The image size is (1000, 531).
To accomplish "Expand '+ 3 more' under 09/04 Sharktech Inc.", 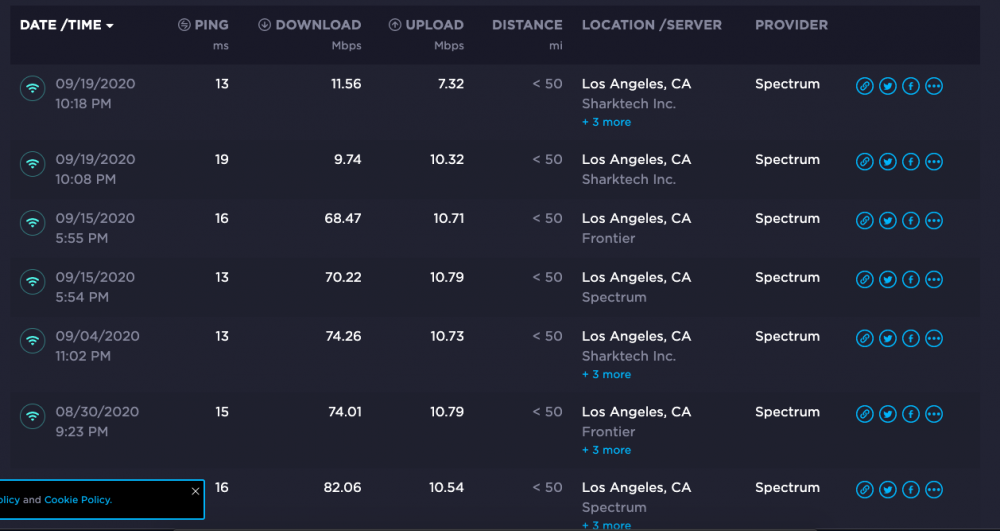I will [x=607, y=374].
